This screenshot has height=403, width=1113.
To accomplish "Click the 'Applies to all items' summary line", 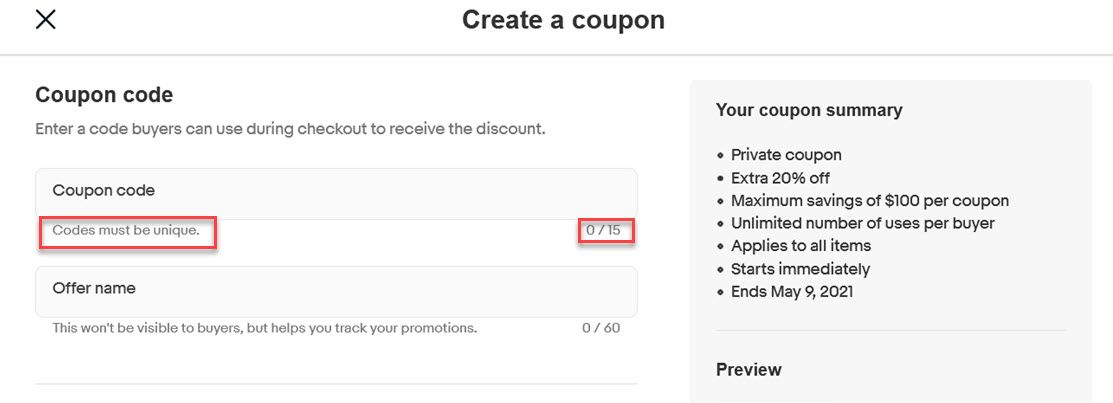I will coord(800,246).
